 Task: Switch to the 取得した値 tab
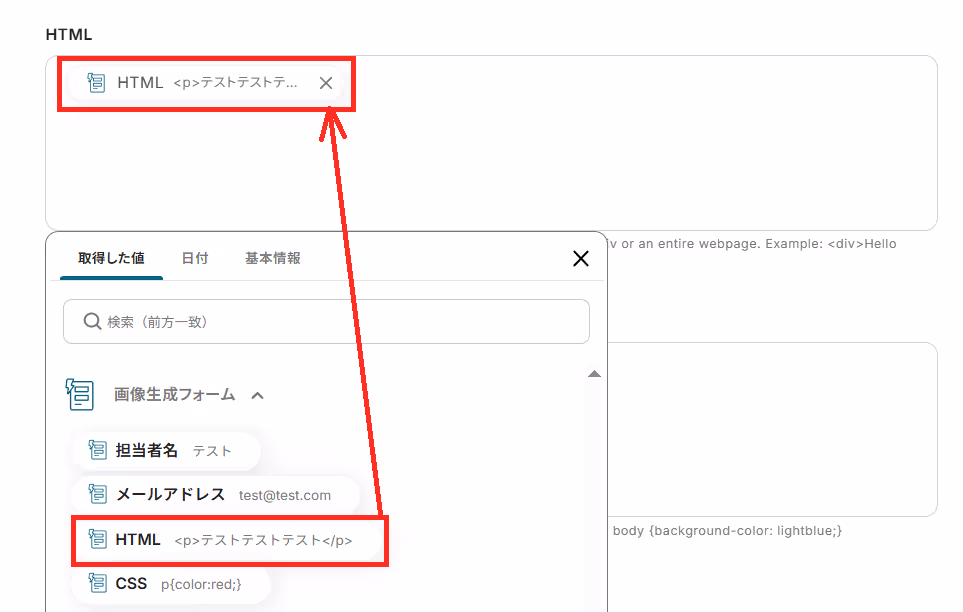click(111, 258)
